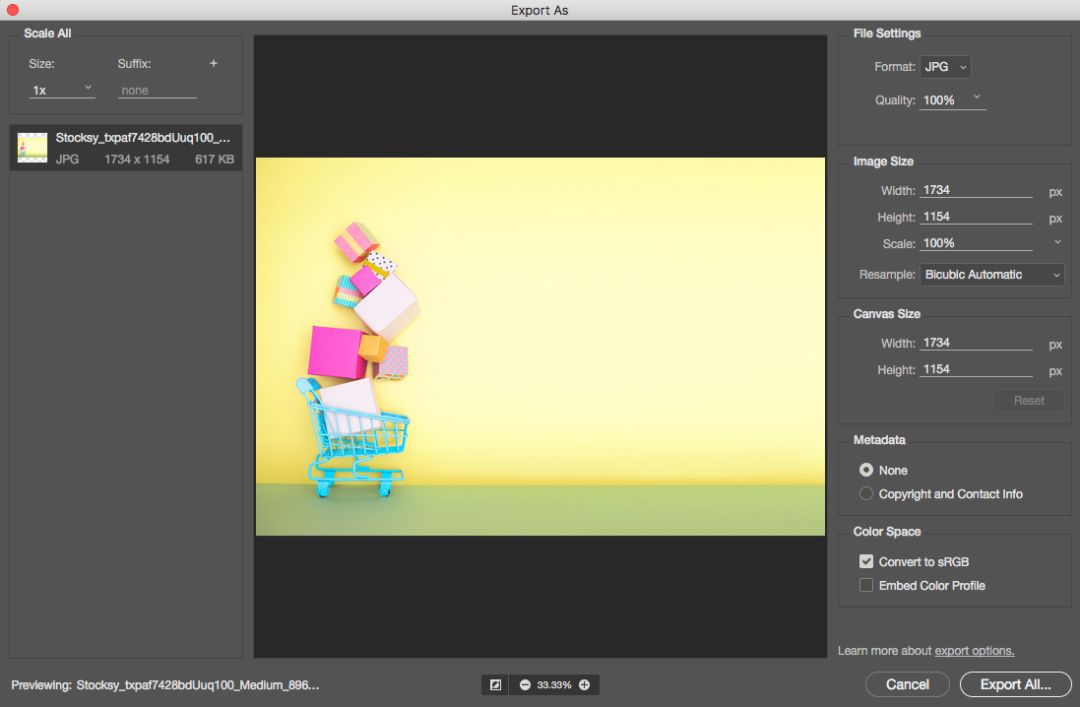The width and height of the screenshot is (1080, 707).
Task: Enable Embed Color Profile checkbox
Action: pyautogui.click(x=866, y=585)
